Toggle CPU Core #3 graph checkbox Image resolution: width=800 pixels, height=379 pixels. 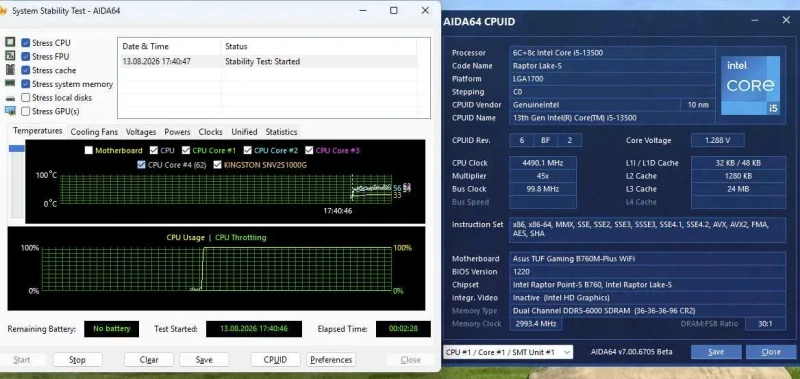(309, 150)
